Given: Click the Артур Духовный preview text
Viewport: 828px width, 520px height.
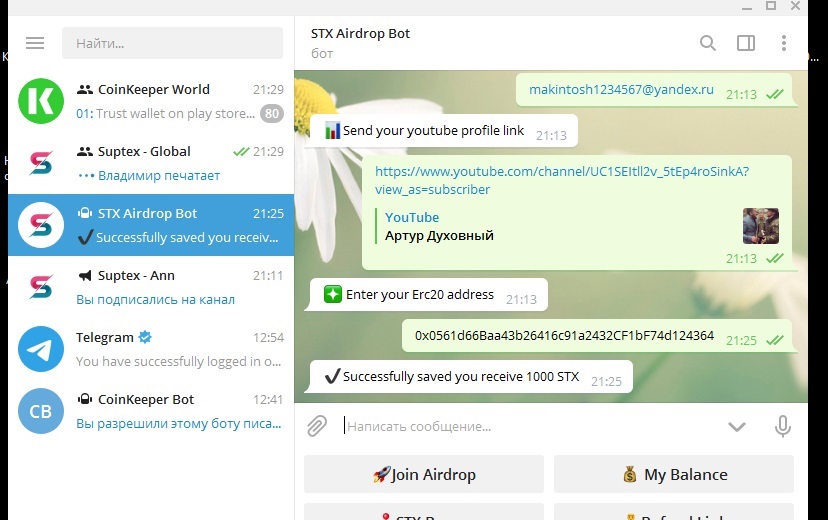Looking at the screenshot, I should coord(439,235).
